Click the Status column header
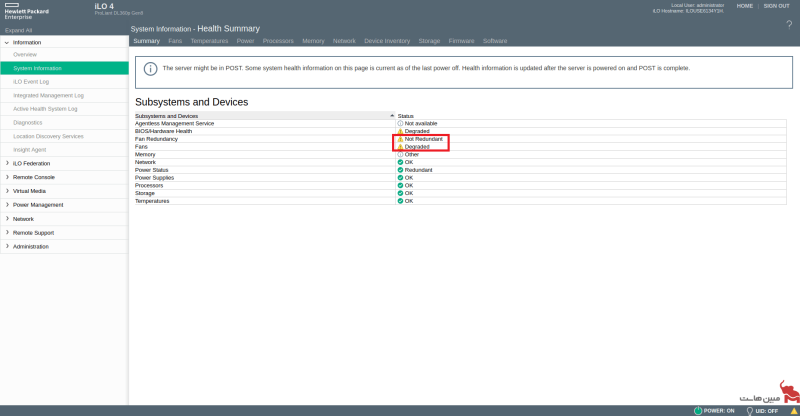The width and height of the screenshot is (800, 416). coord(406,116)
